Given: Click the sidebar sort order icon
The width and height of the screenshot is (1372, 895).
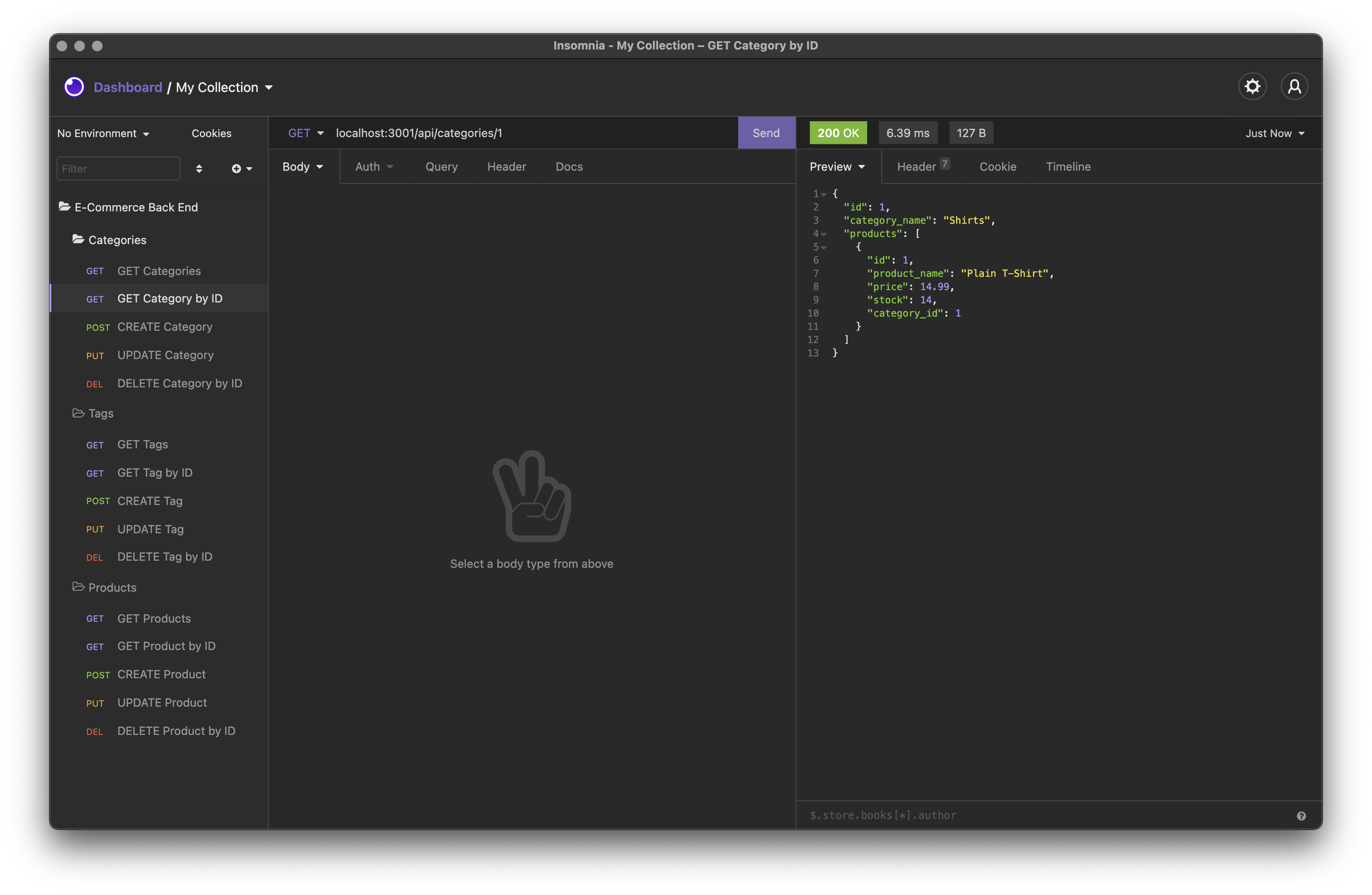Looking at the screenshot, I should coord(199,168).
